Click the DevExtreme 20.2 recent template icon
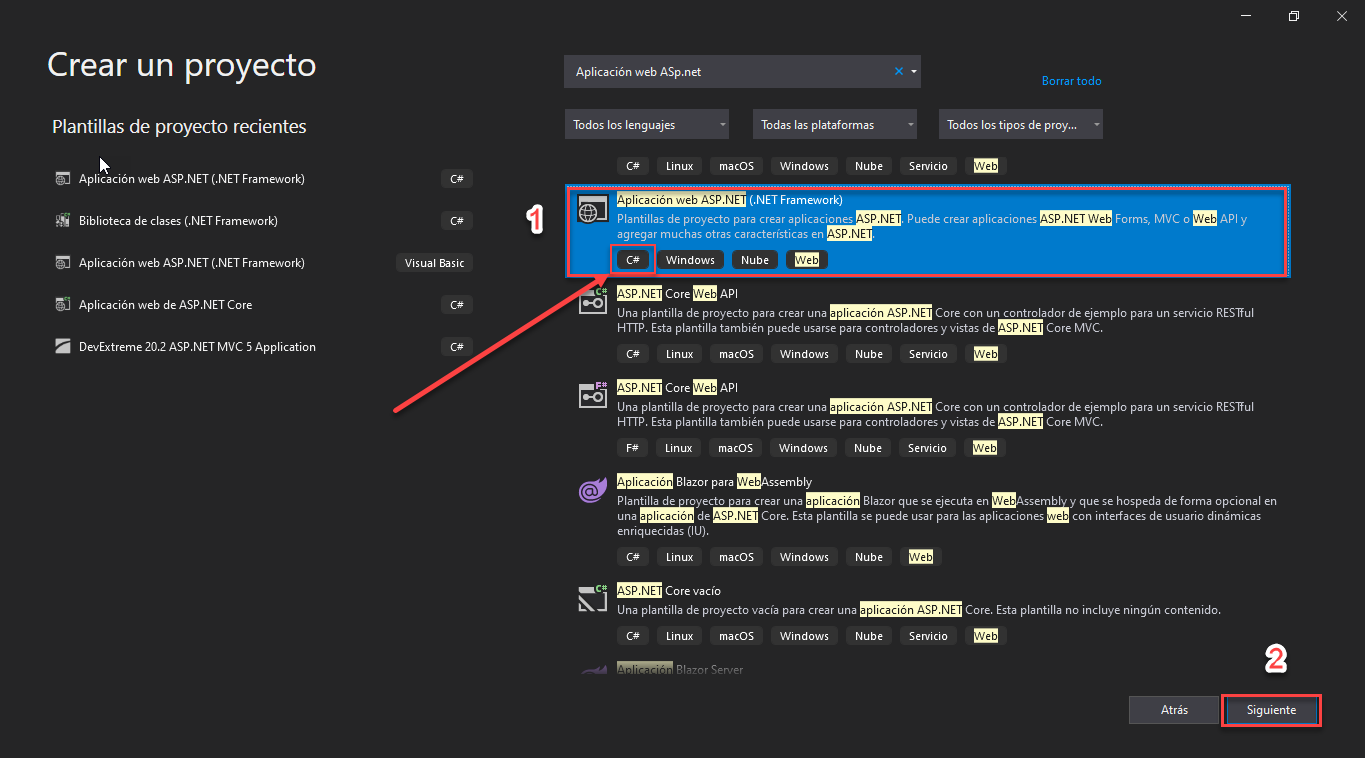This screenshot has width=1365, height=758. point(62,347)
